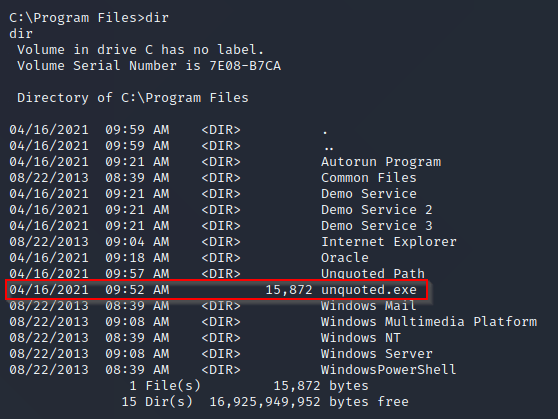This screenshot has width=558, height=419.
Task: Click the 'Oracle' directory name
Action: tap(345, 258)
